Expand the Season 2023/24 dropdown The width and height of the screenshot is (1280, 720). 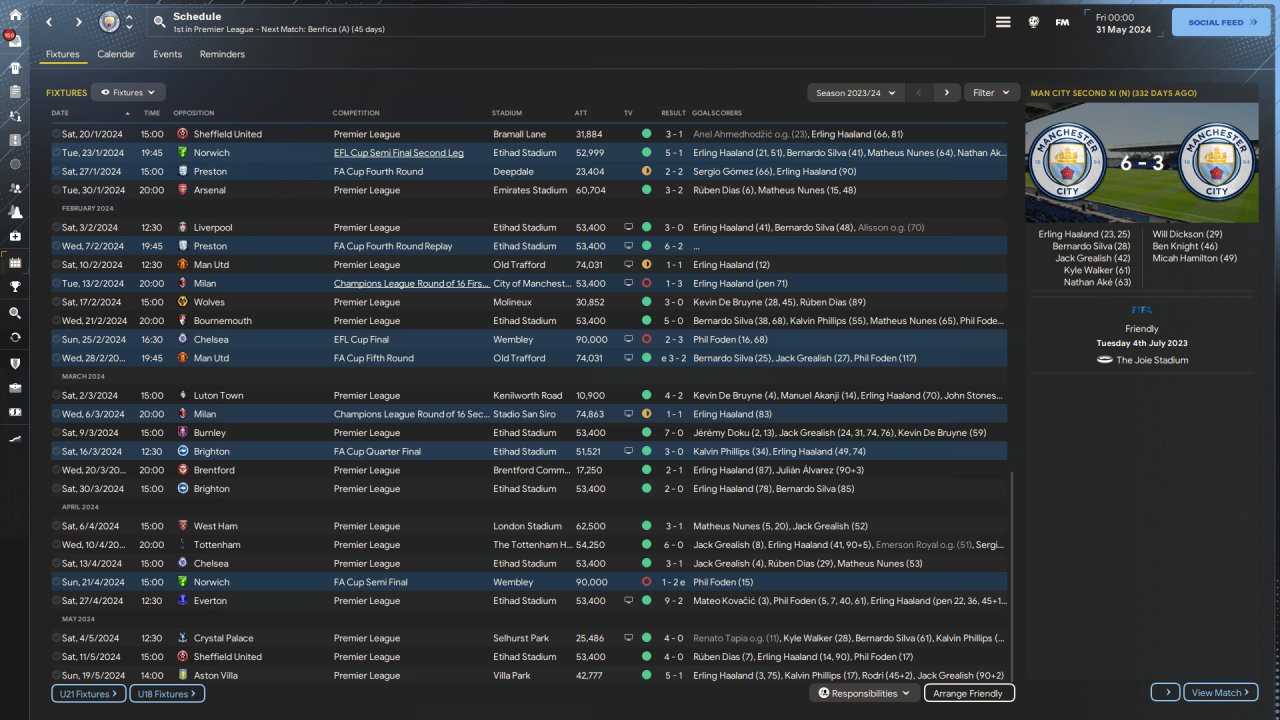[x=855, y=93]
